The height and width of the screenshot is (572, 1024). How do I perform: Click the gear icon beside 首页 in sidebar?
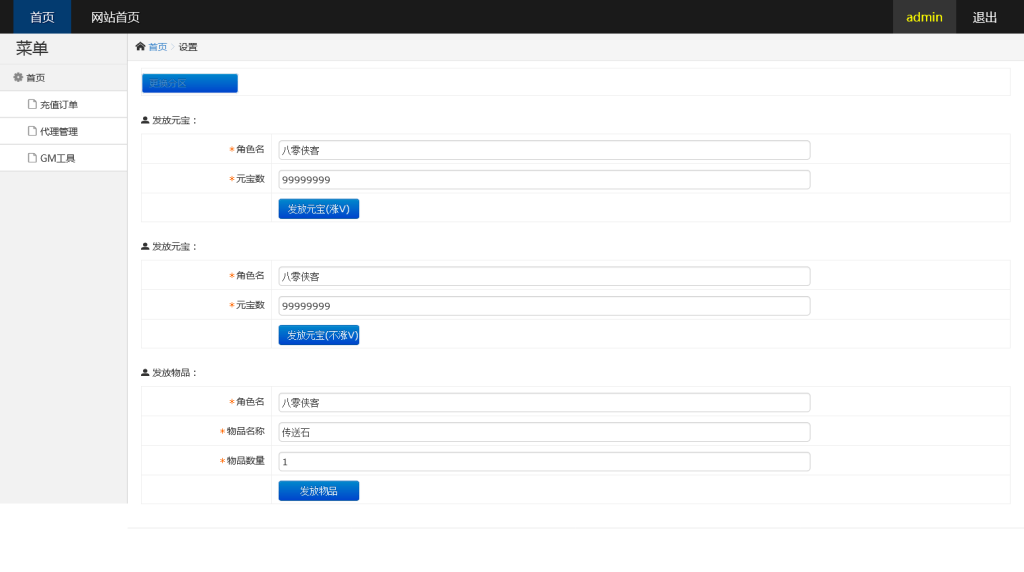[18, 77]
